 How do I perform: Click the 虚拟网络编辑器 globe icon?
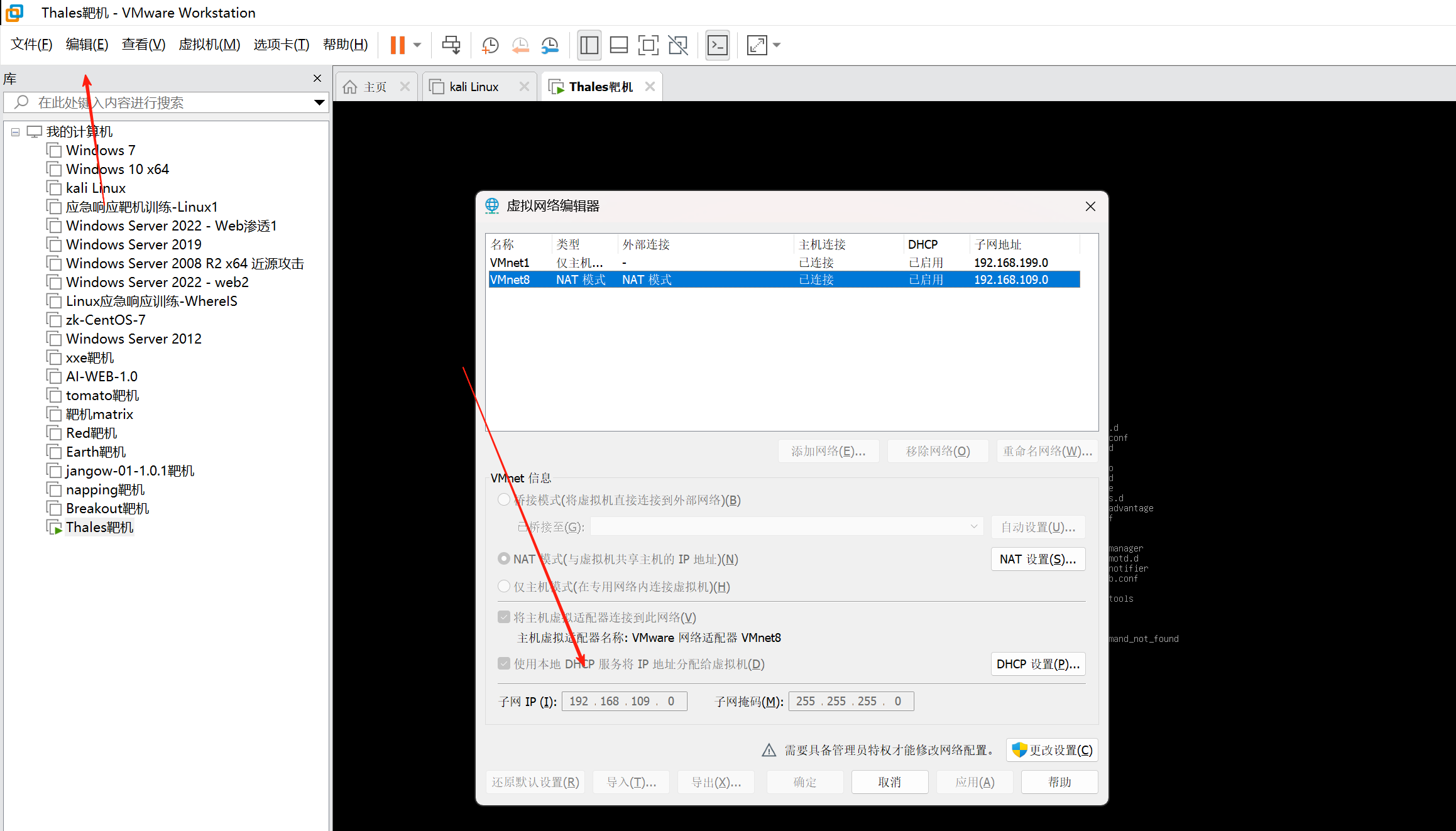point(492,205)
